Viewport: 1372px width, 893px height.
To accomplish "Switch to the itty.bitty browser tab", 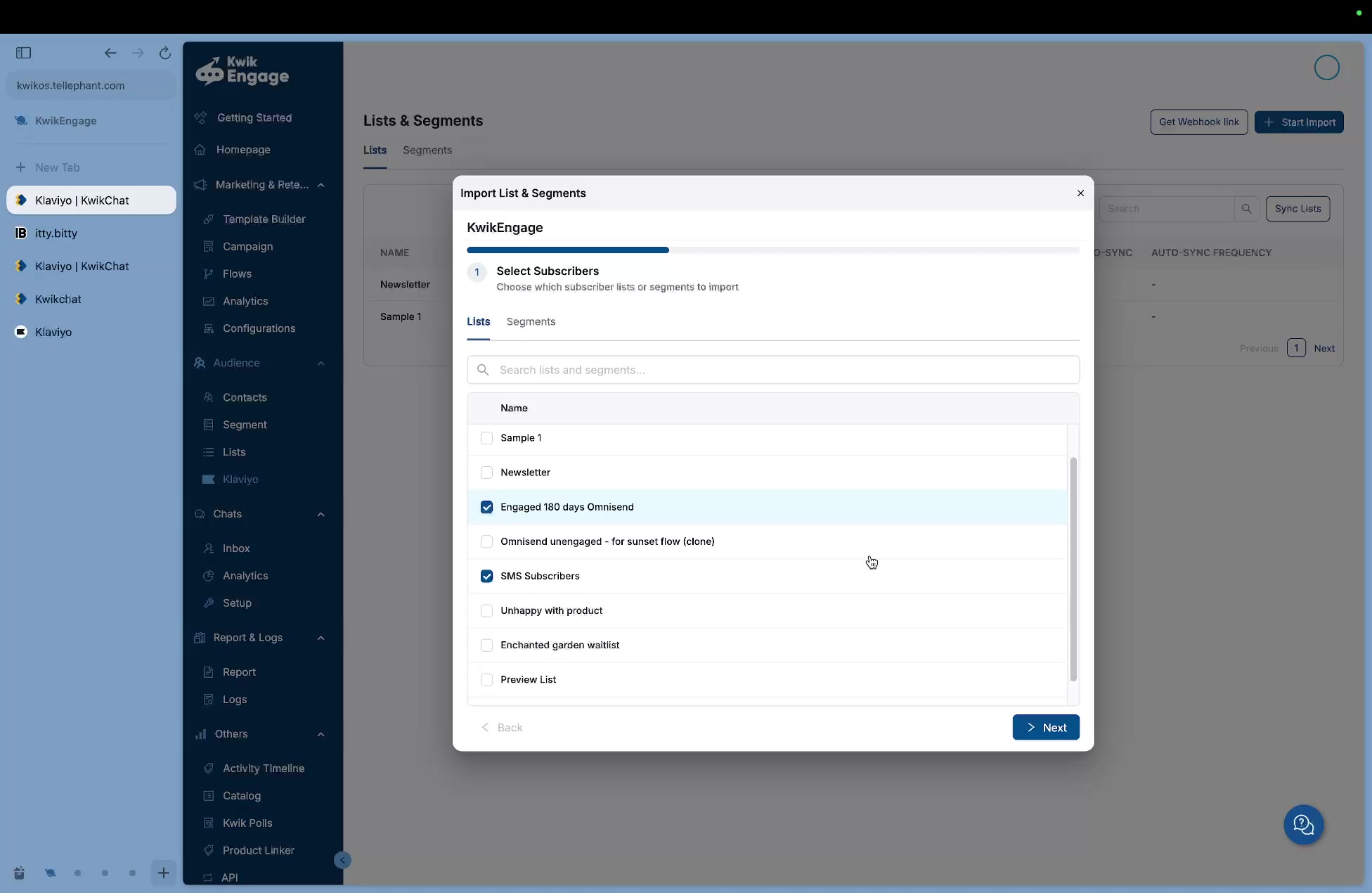I will click(91, 233).
